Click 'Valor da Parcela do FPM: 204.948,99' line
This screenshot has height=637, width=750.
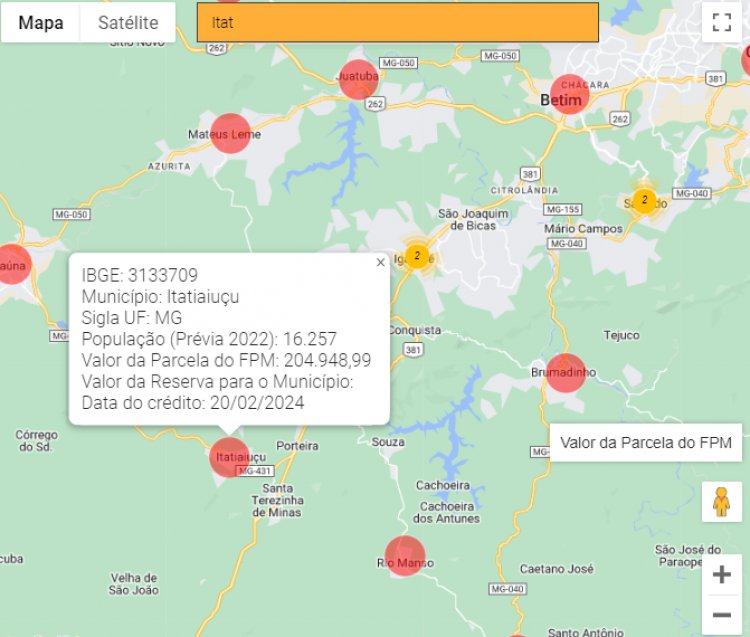[x=226, y=360]
